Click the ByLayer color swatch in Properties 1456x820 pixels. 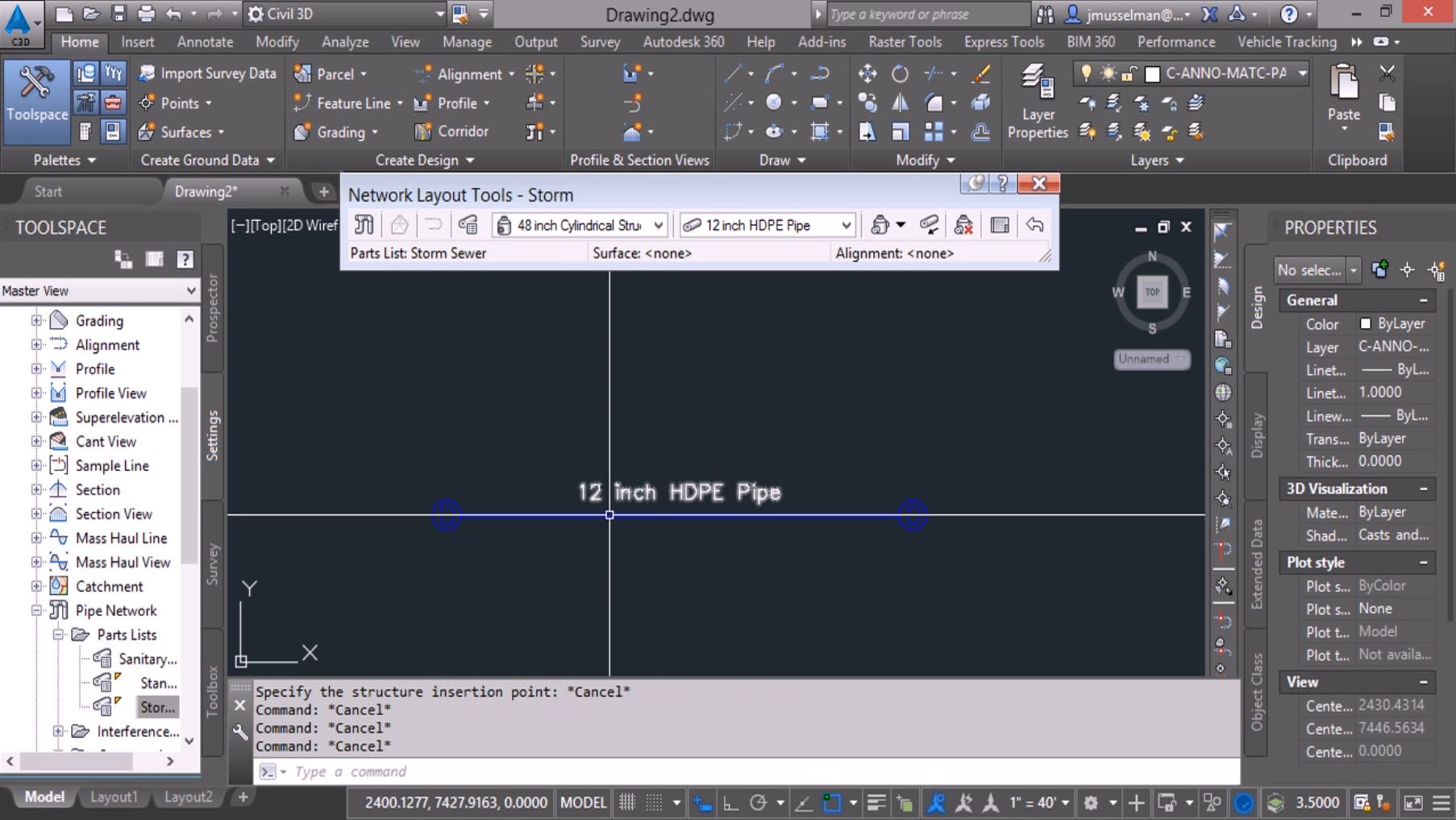pyautogui.click(x=1366, y=323)
